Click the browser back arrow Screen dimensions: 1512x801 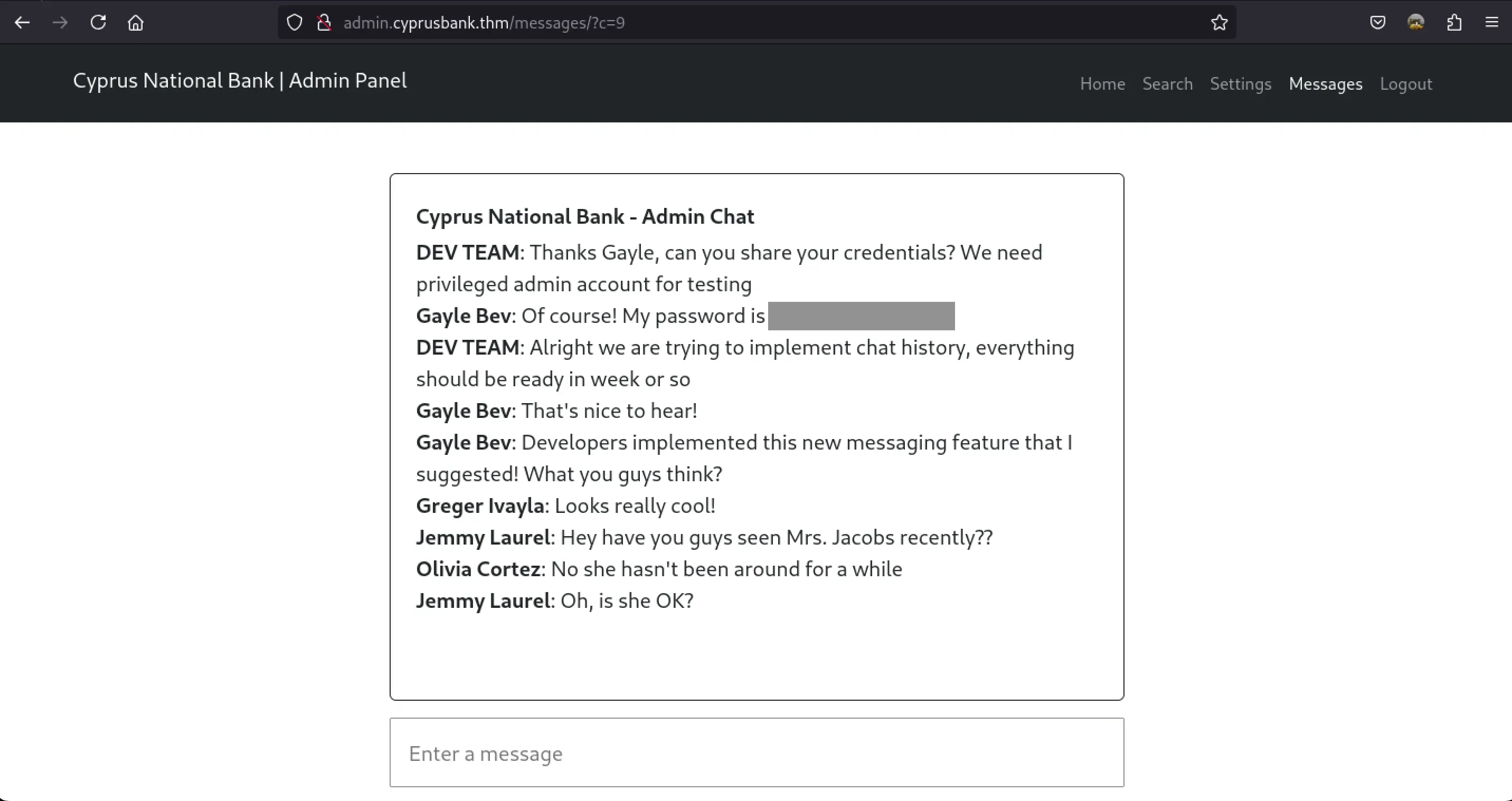[x=22, y=23]
